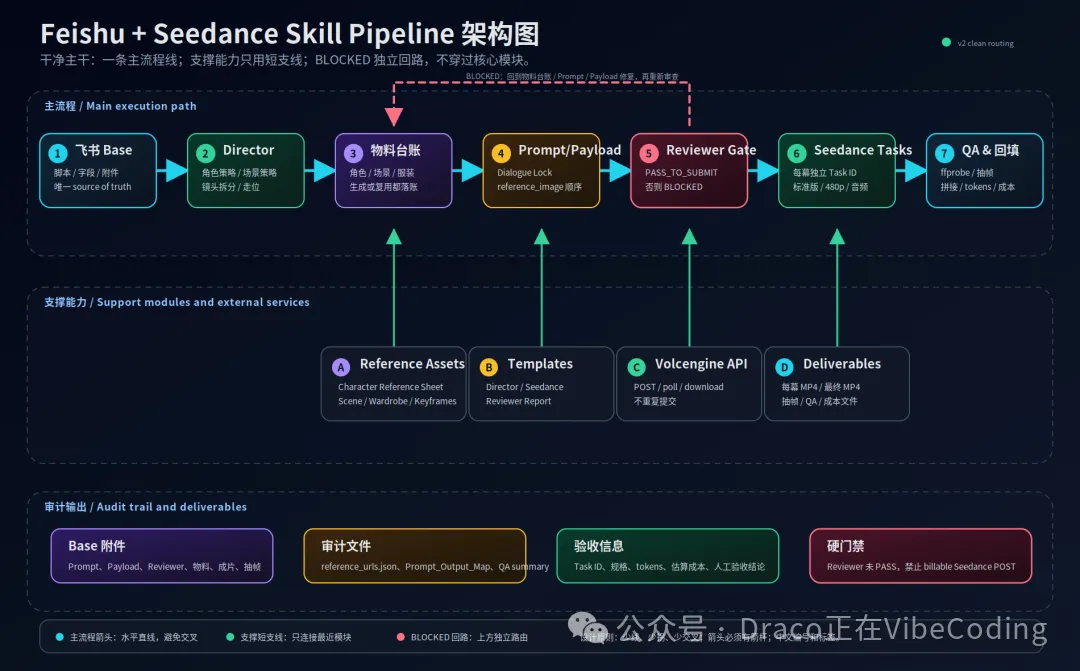The image size is (1080, 671).
Task: Click the Reviewer 未 PASS rule text
Action: pos(921,567)
